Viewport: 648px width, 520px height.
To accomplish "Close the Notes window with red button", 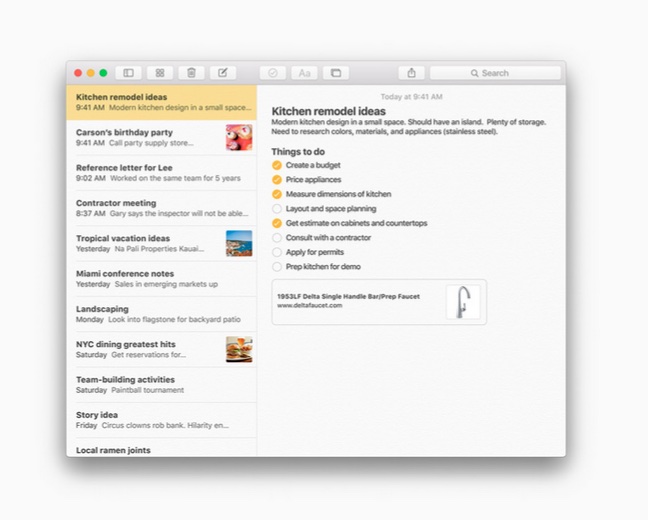I will (x=78, y=73).
